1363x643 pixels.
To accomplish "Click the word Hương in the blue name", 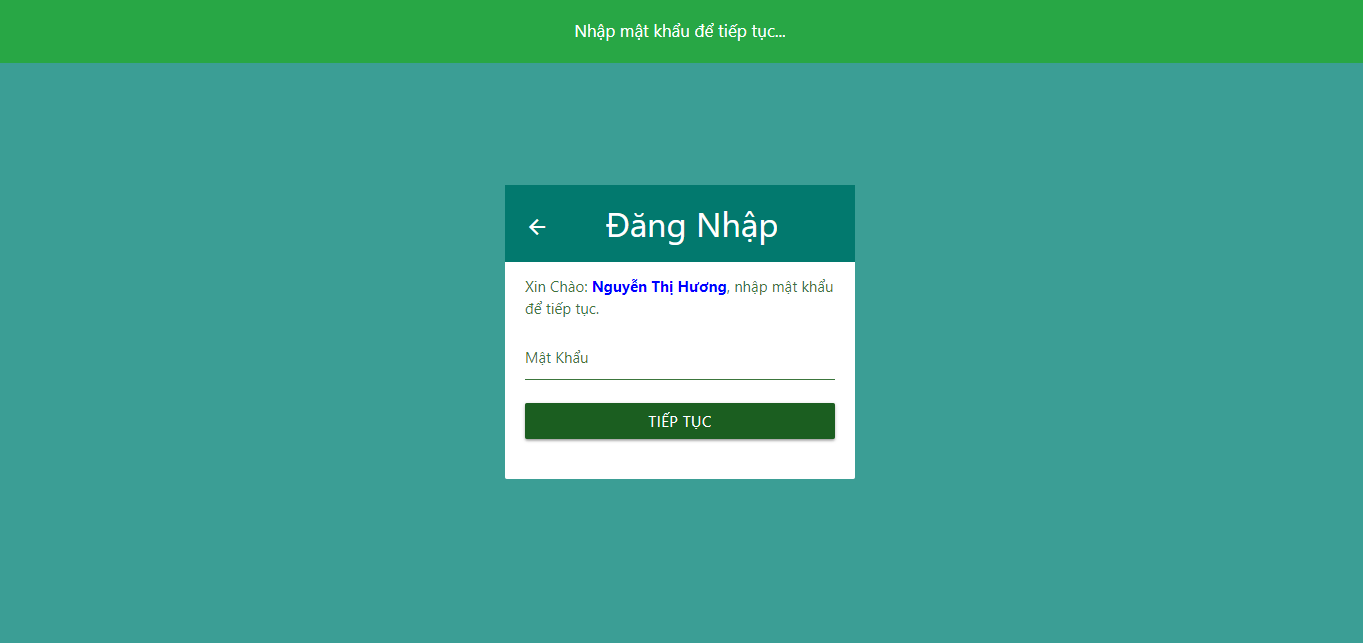I will click(x=702, y=287).
